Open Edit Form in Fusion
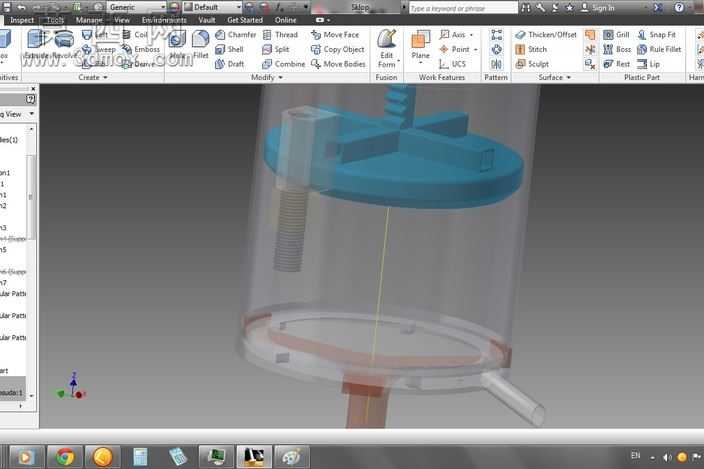The width and height of the screenshot is (704, 469). 387,48
